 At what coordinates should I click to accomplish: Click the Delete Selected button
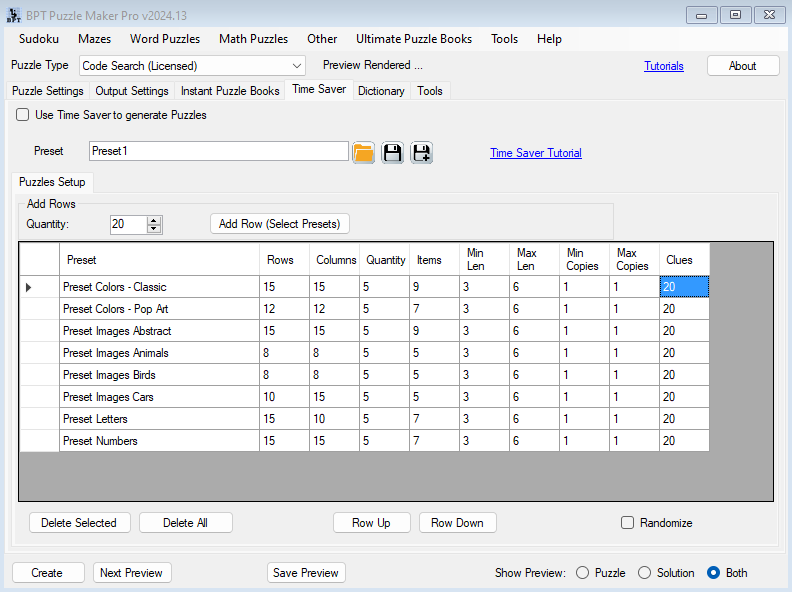(x=79, y=523)
